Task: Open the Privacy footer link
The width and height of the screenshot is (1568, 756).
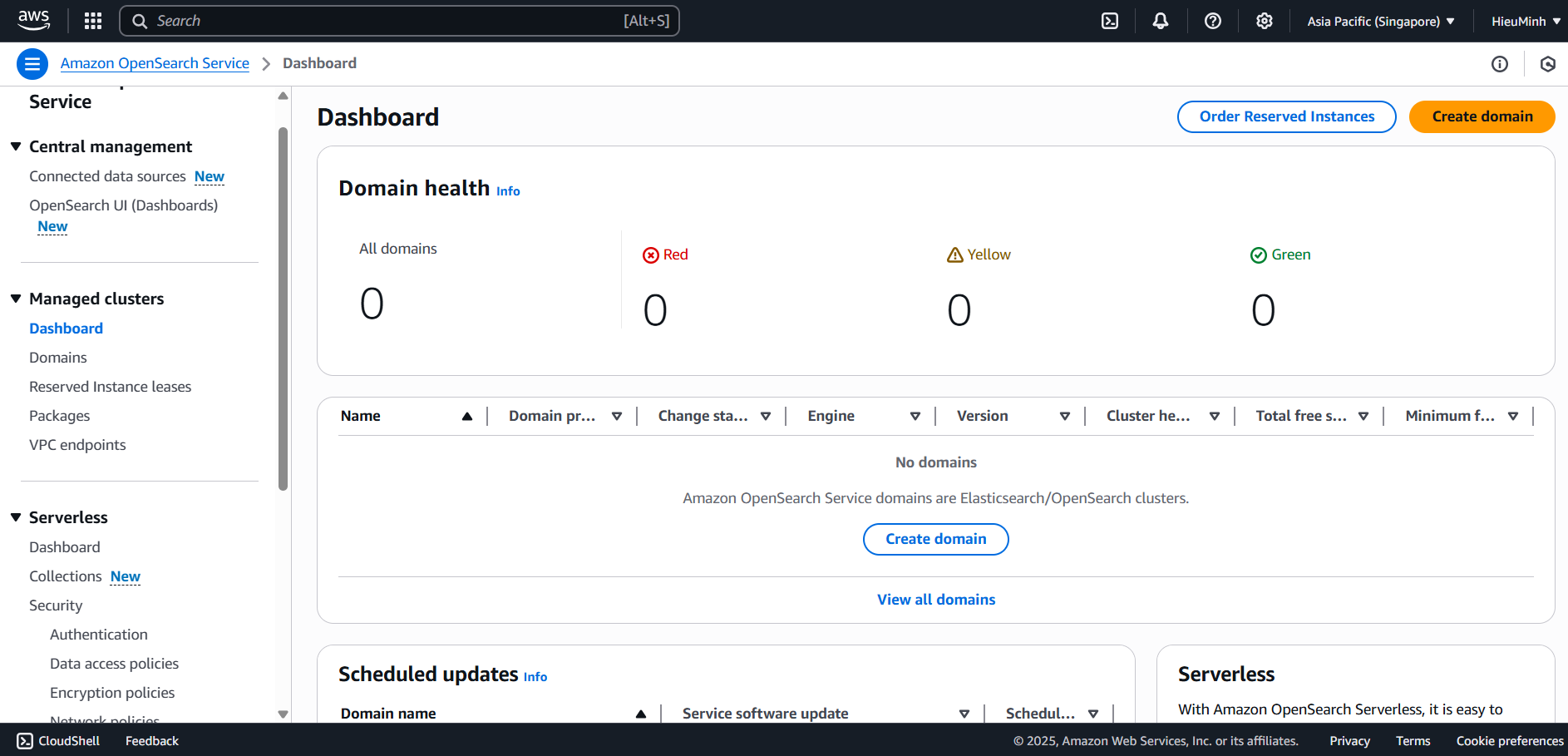Action: [x=1349, y=741]
